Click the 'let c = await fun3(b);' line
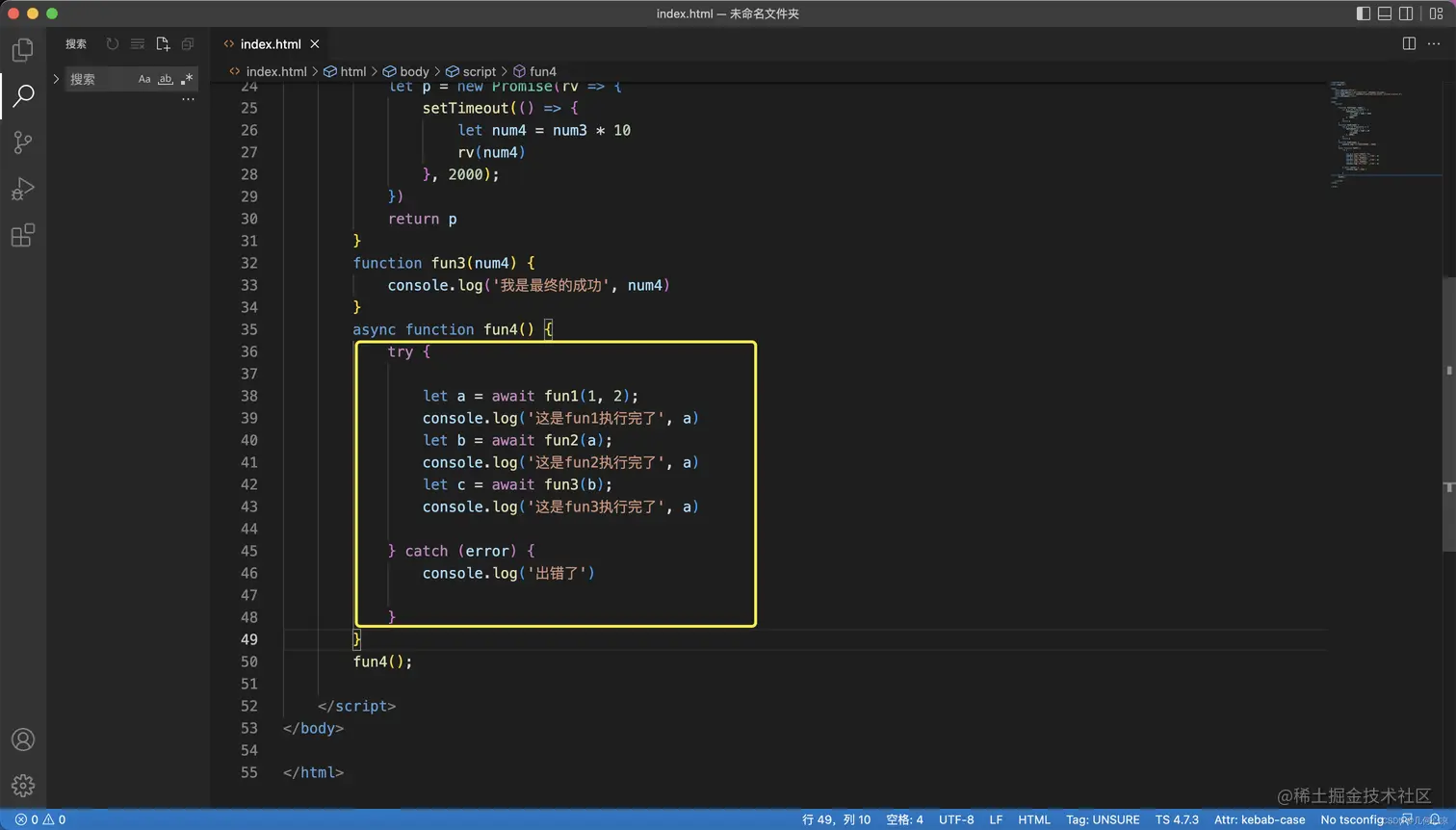 click(x=517, y=484)
